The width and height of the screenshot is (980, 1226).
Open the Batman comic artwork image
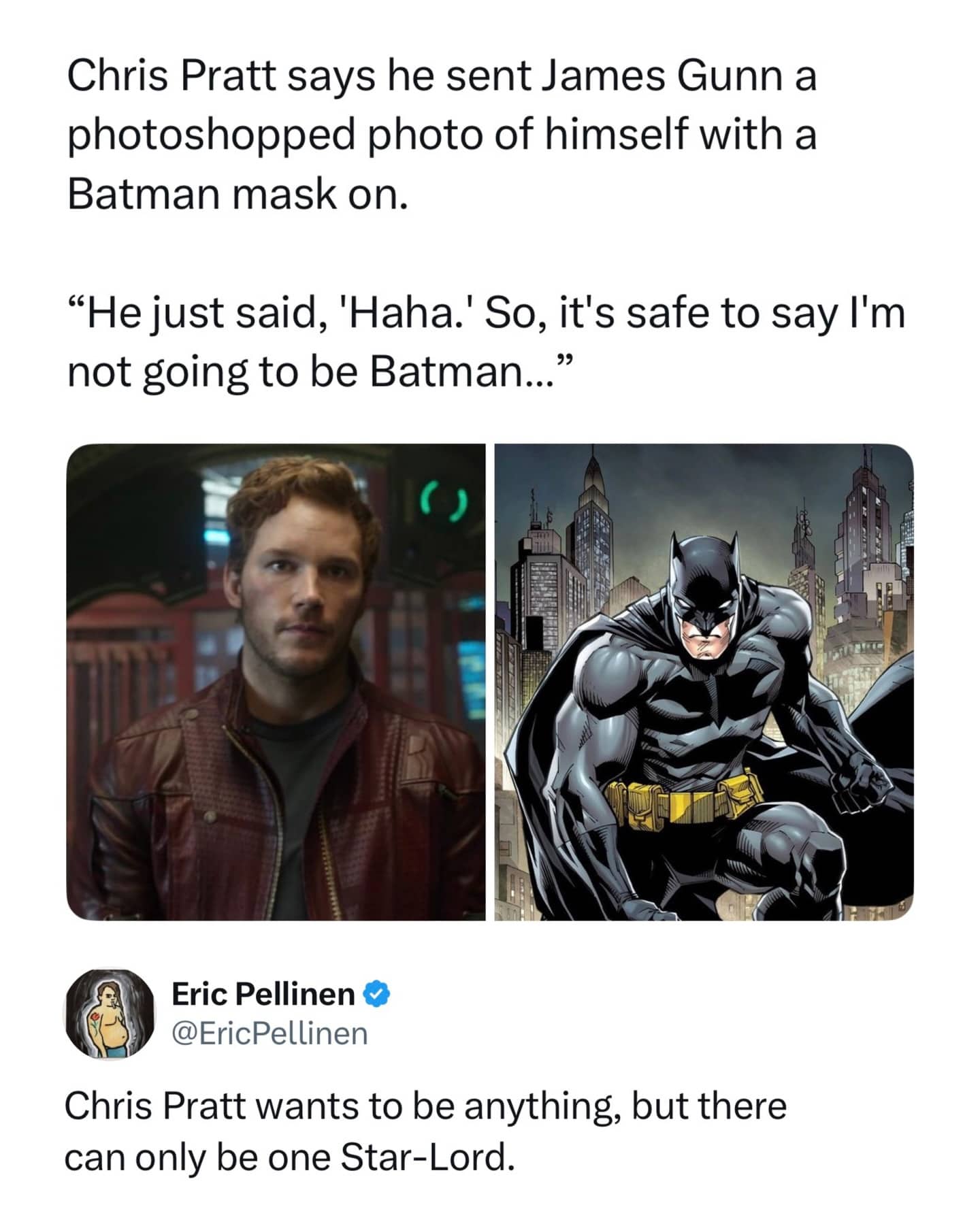(704, 682)
